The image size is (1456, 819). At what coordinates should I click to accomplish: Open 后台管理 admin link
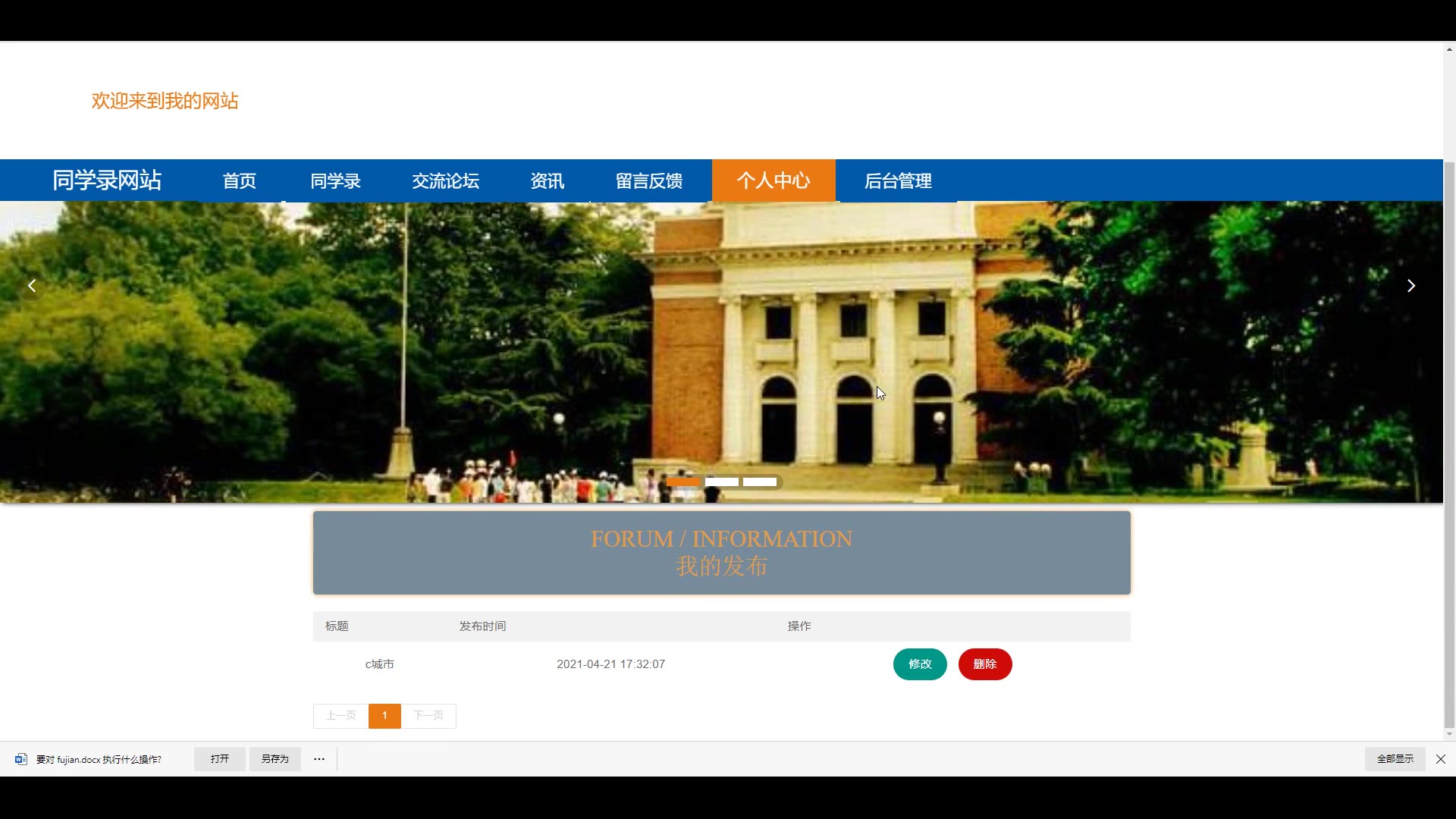click(x=898, y=181)
